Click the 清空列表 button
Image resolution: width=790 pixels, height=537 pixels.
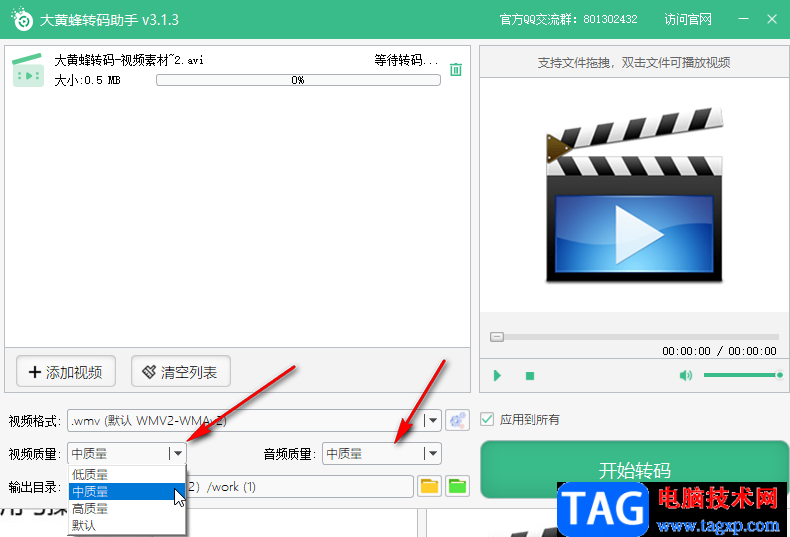pos(181,372)
